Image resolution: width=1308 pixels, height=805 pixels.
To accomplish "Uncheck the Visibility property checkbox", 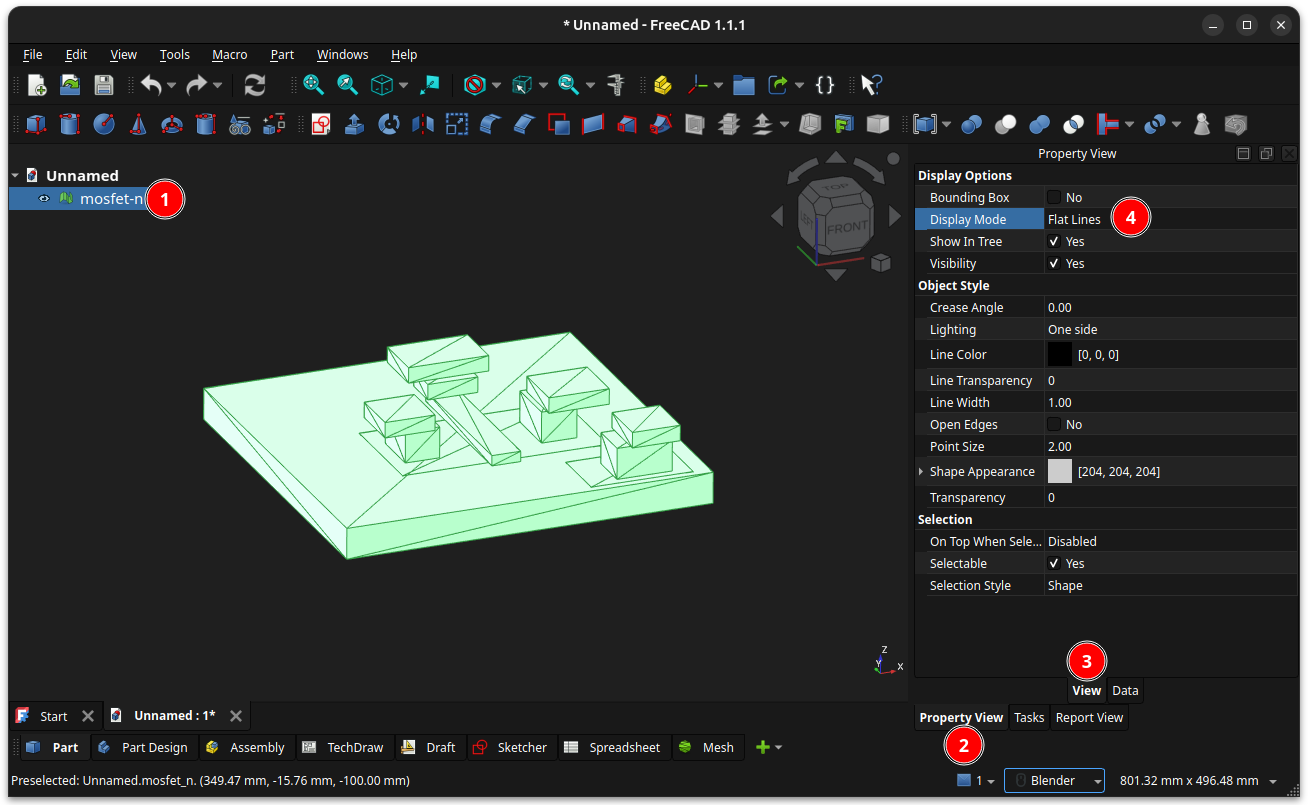I will [1054, 263].
